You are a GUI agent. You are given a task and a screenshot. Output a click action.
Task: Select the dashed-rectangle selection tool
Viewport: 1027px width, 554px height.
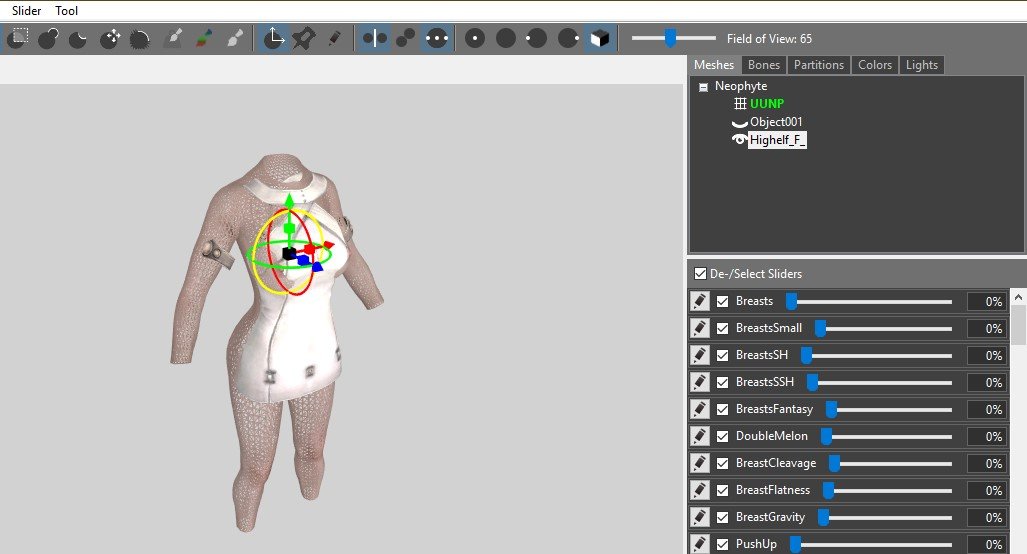pyautogui.click(x=17, y=38)
